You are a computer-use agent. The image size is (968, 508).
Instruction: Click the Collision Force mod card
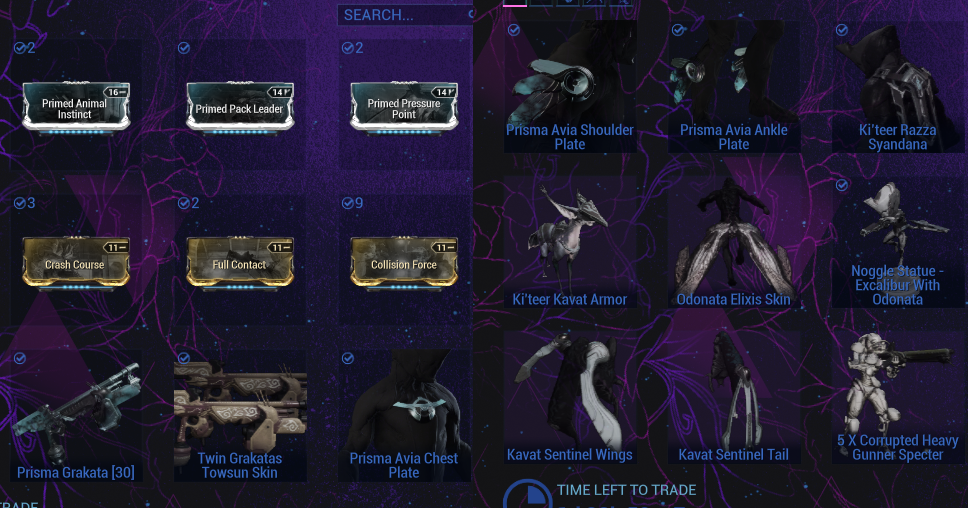(x=404, y=262)
